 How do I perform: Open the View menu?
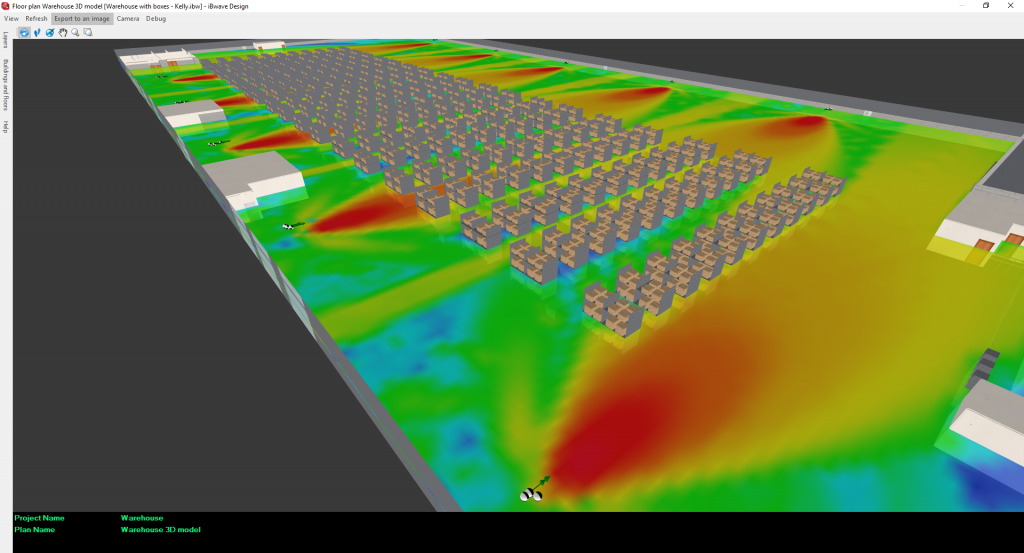[x=11, y=18]
